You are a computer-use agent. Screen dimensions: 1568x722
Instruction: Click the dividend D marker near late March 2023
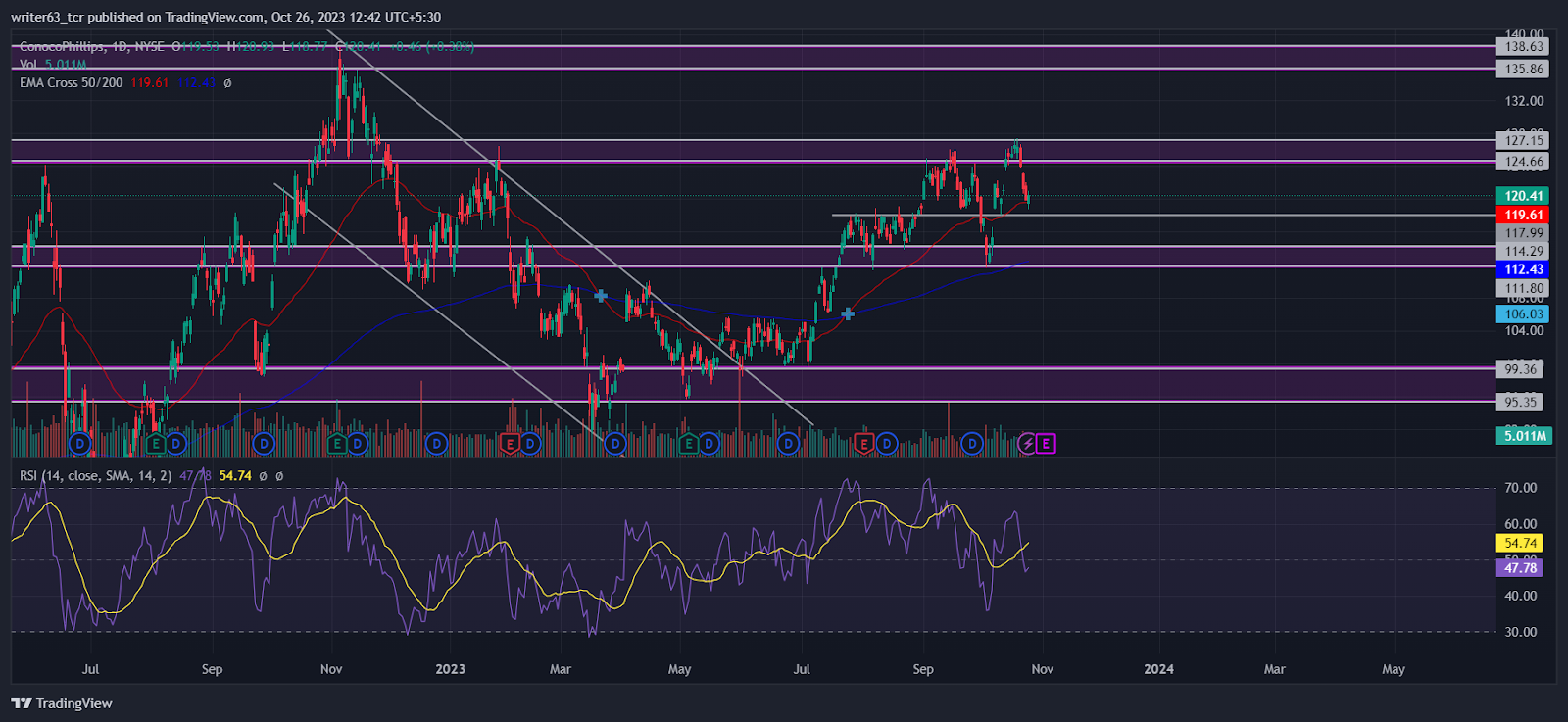click(614, 444)
